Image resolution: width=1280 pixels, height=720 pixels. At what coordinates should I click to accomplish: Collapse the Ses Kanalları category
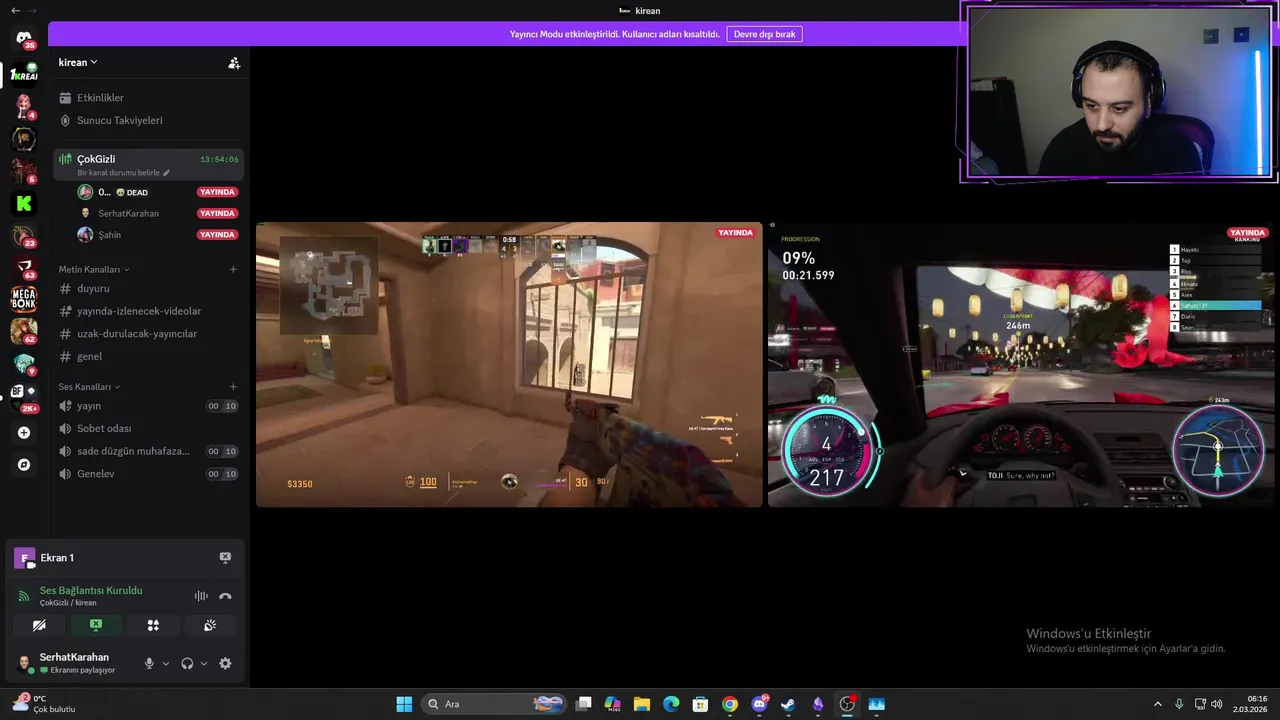pyautogui.click(x=89, y=387)
